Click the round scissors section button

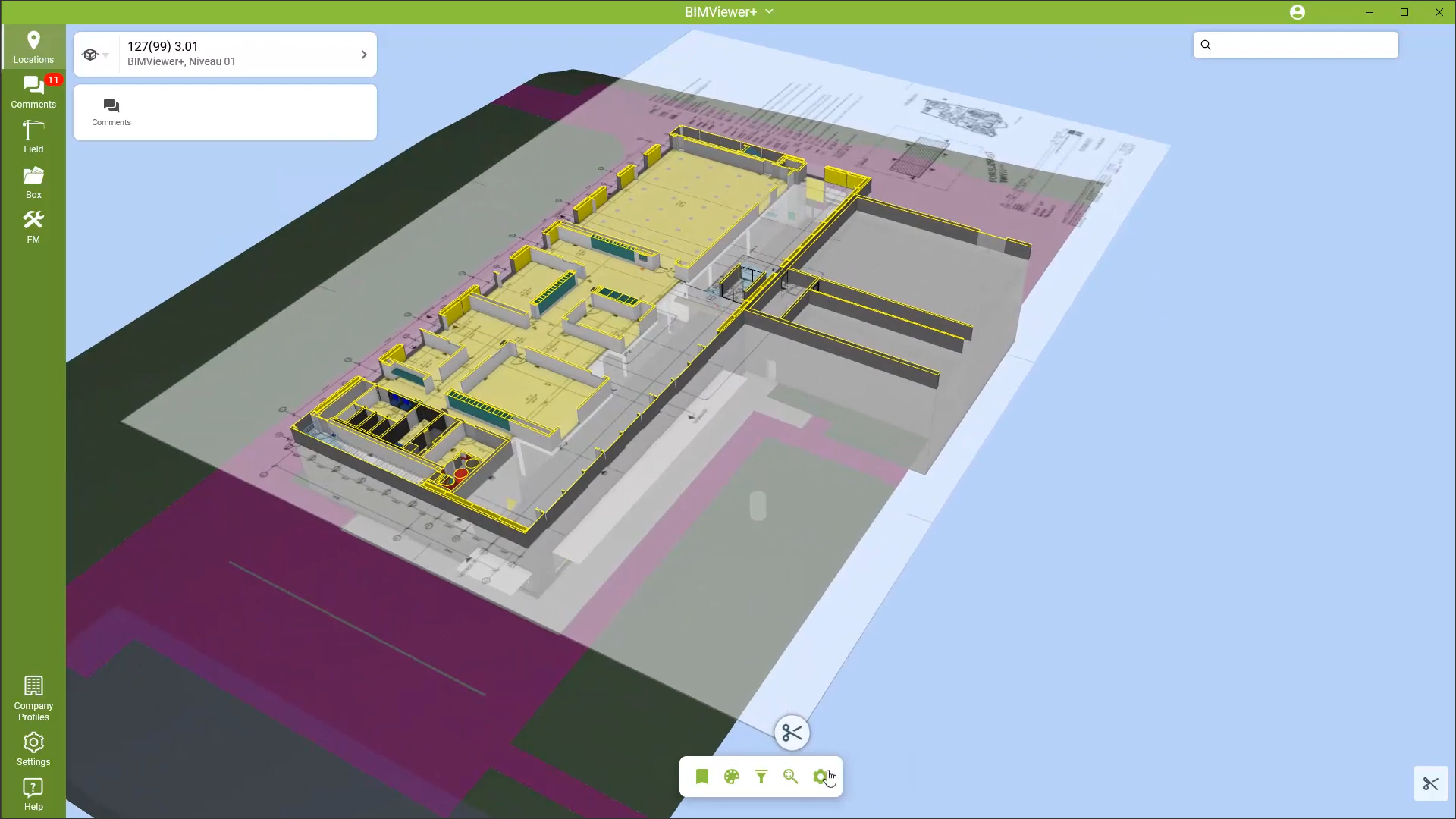pyautogui.click(x=792, y=733)
